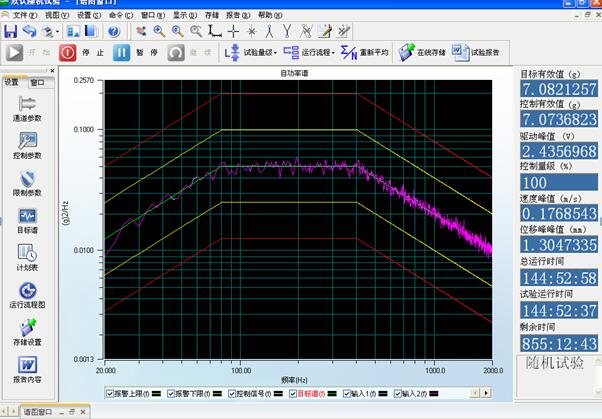Click the 试验报告 test report button
Image resolution: width=602 pixels, height=419 pixels.
tap(476, 52)
